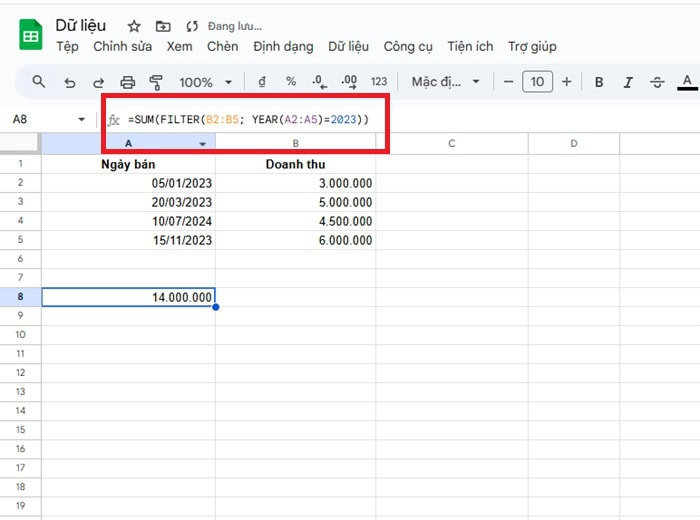Click the decrease font size minus button

[509, 82]
